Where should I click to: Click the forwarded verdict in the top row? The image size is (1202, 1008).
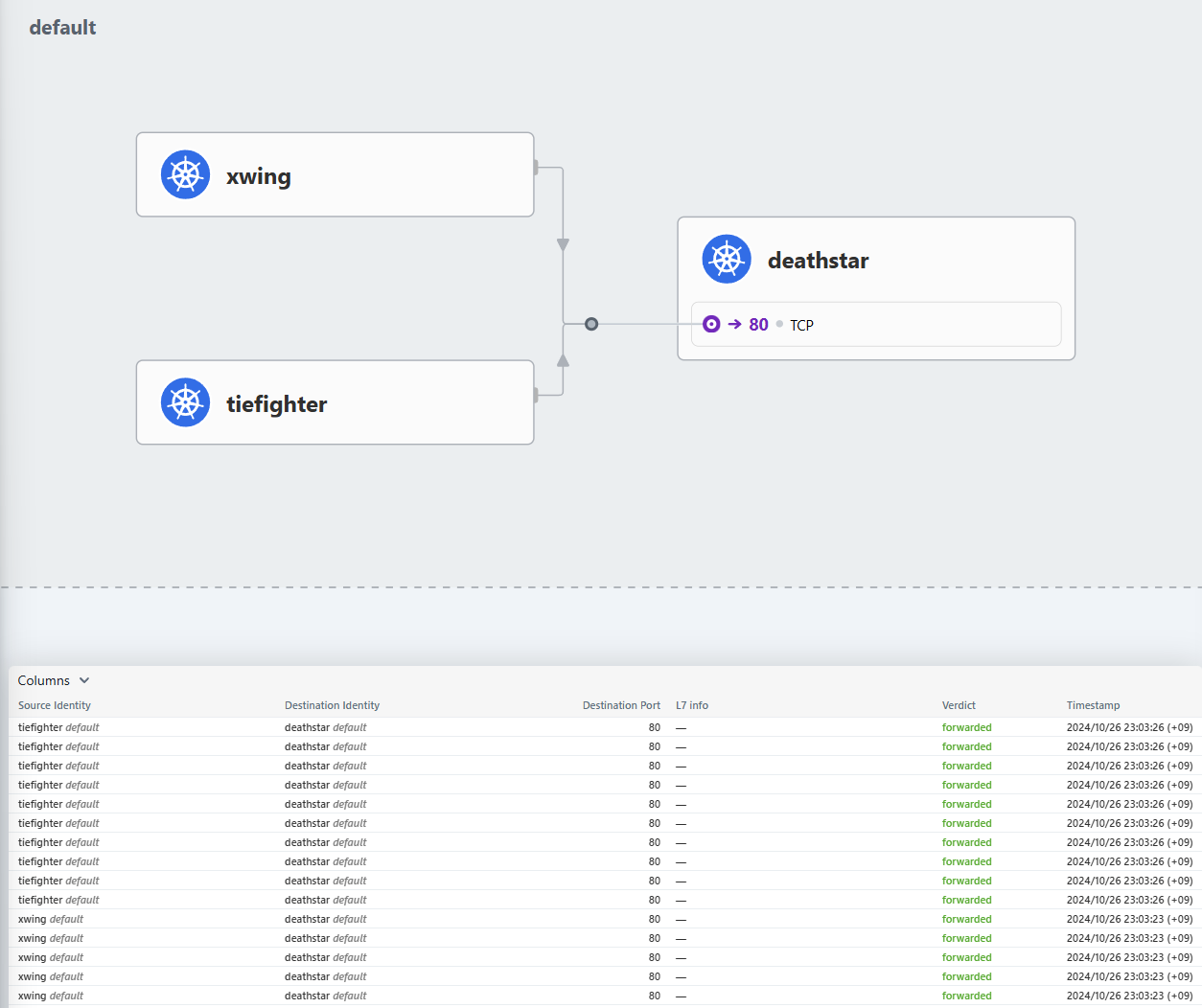click(x=966, y=727)
